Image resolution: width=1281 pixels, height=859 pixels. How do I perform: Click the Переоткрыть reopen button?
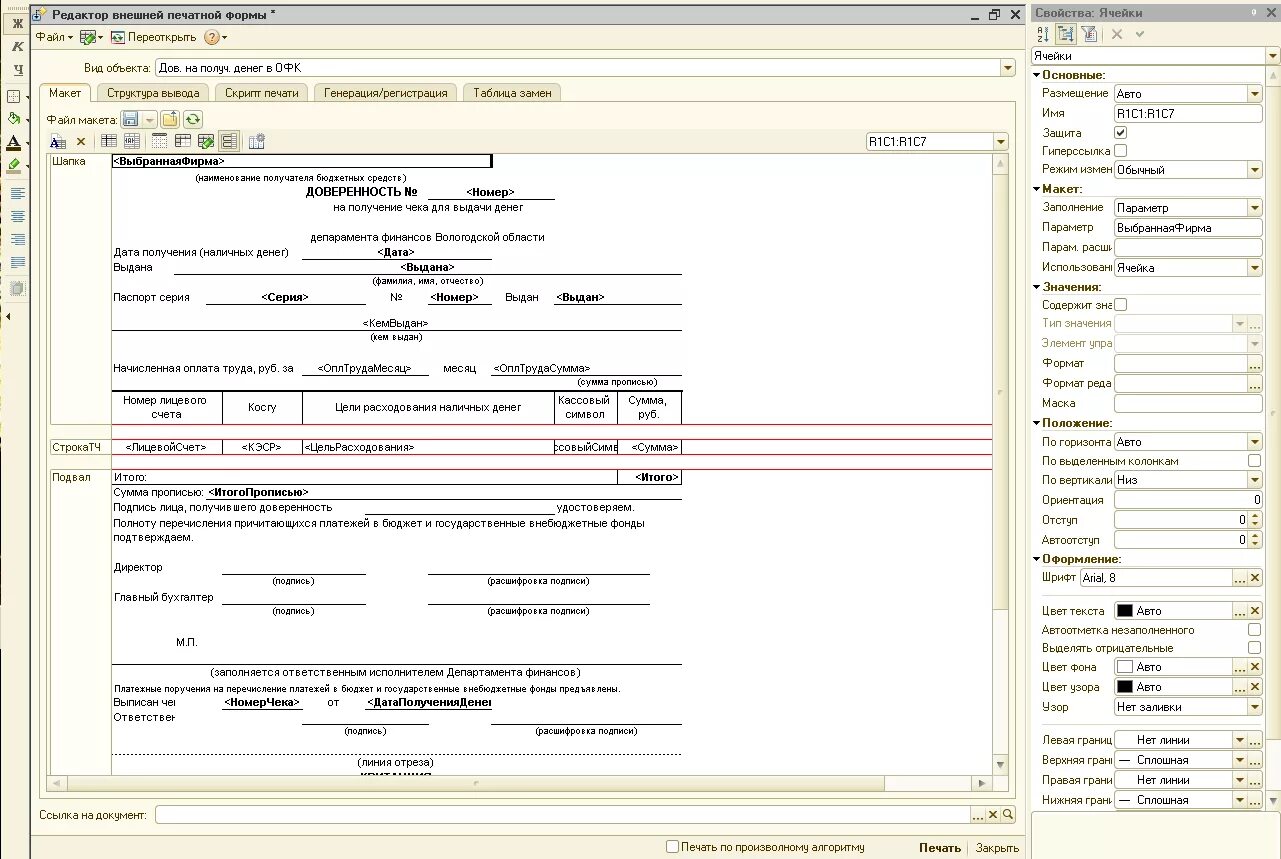pos(153,37)
